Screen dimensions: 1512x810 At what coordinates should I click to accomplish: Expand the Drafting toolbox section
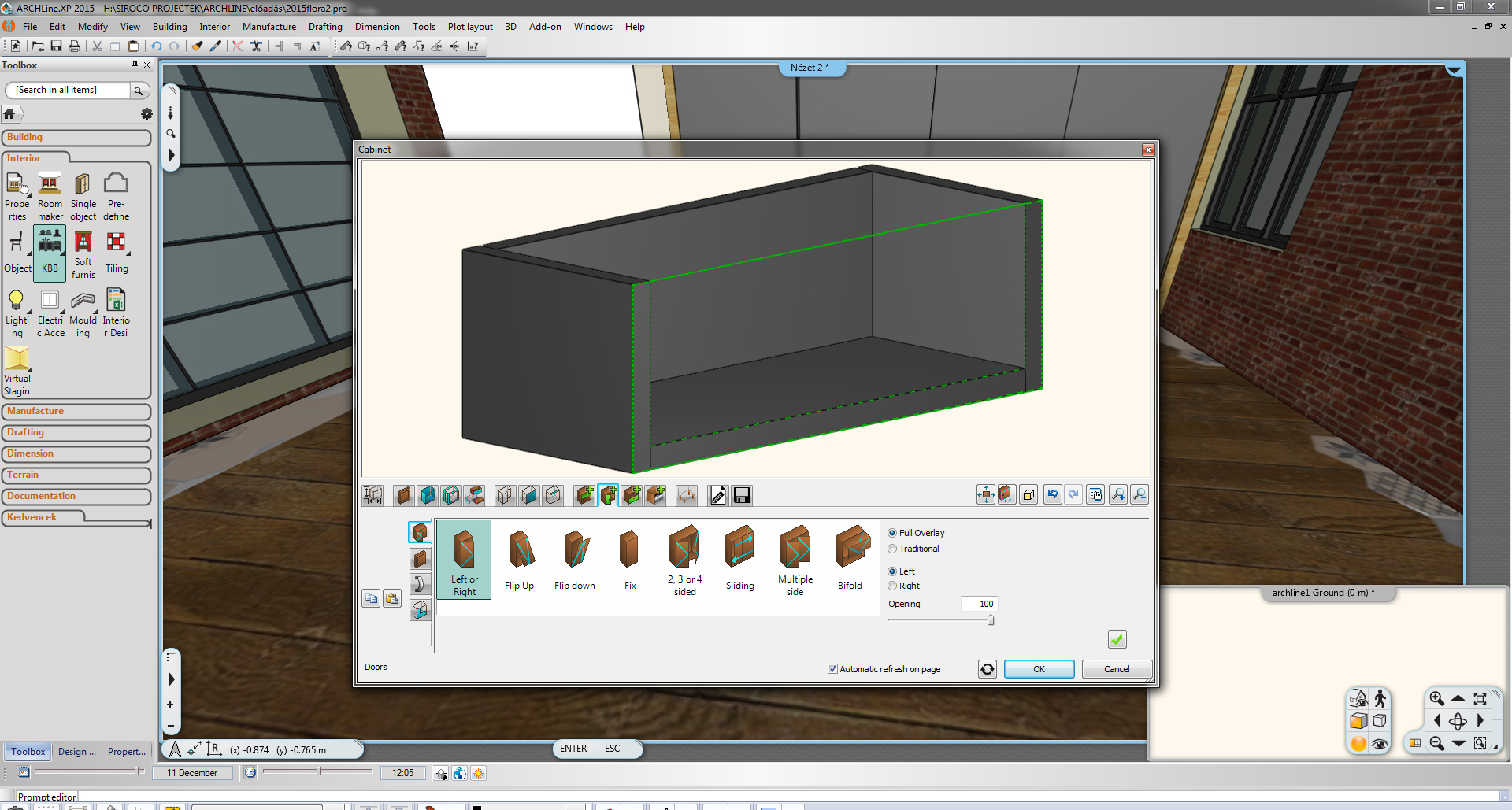pyautogui.click(x=76, y=432)
